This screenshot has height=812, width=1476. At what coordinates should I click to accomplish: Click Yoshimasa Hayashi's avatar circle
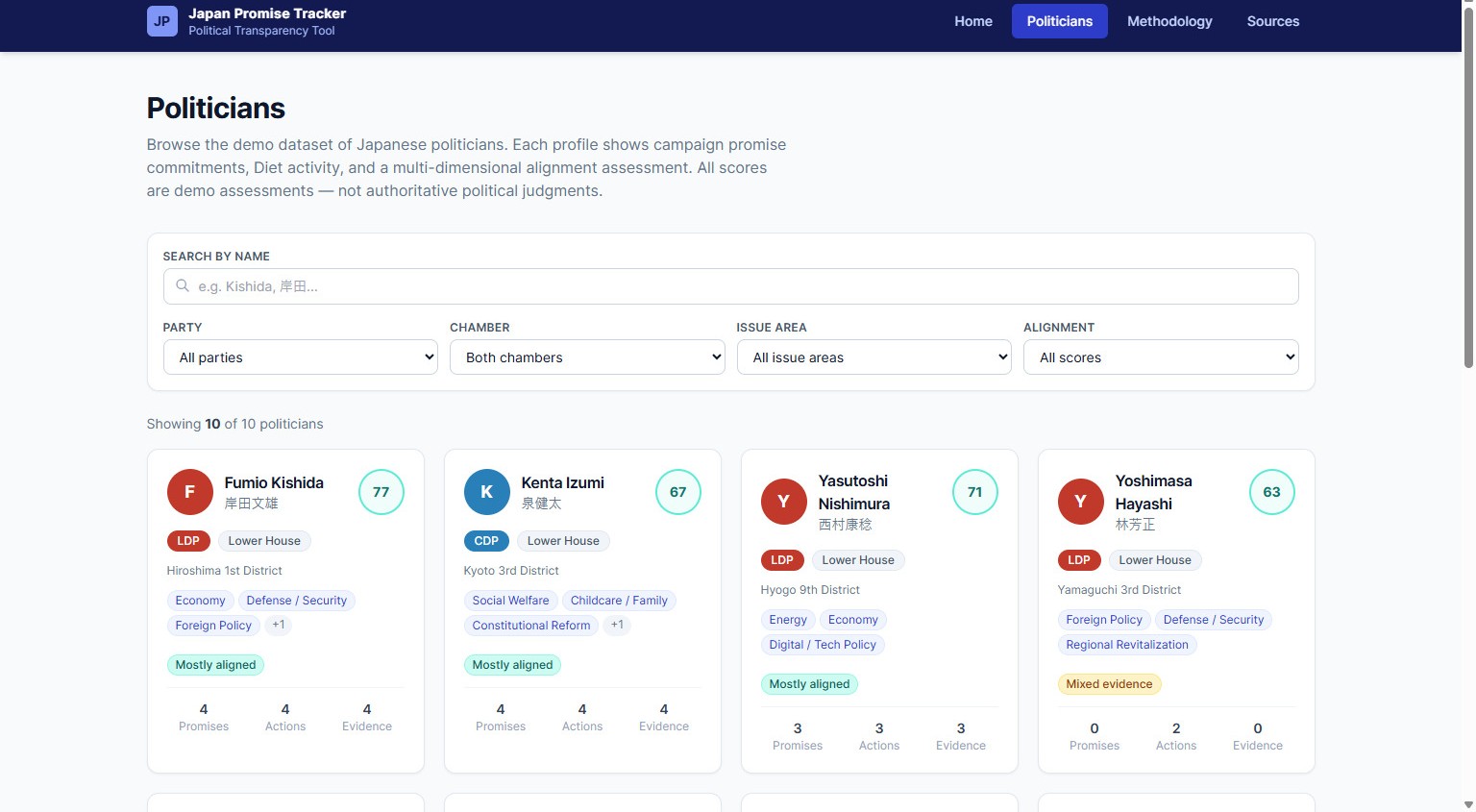coord(1080,501)
